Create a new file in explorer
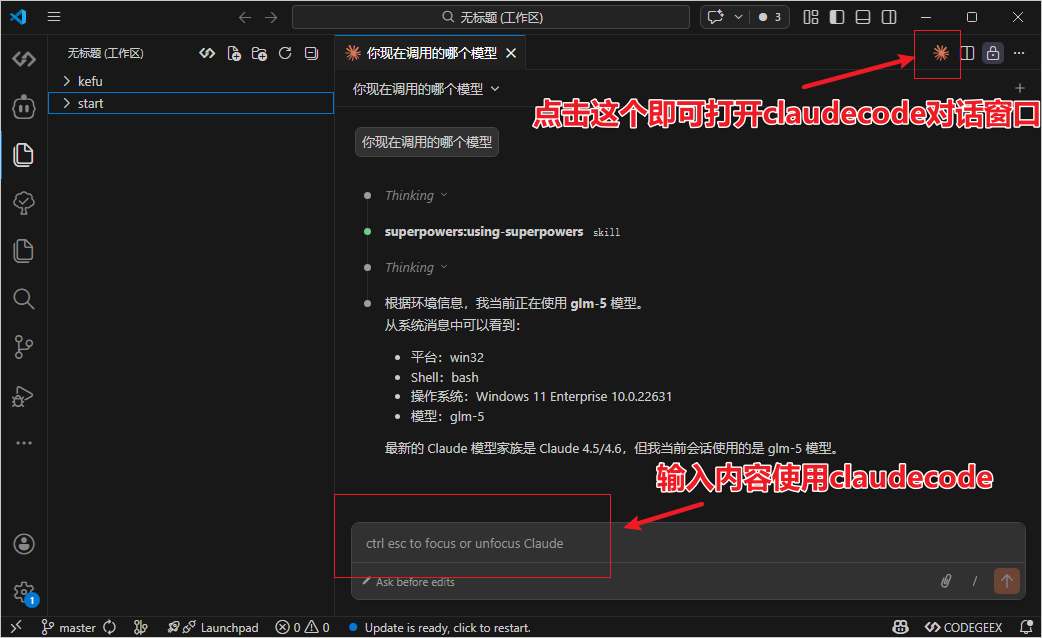This screenshot has width=1042, height=638. [x=234, y=53]
